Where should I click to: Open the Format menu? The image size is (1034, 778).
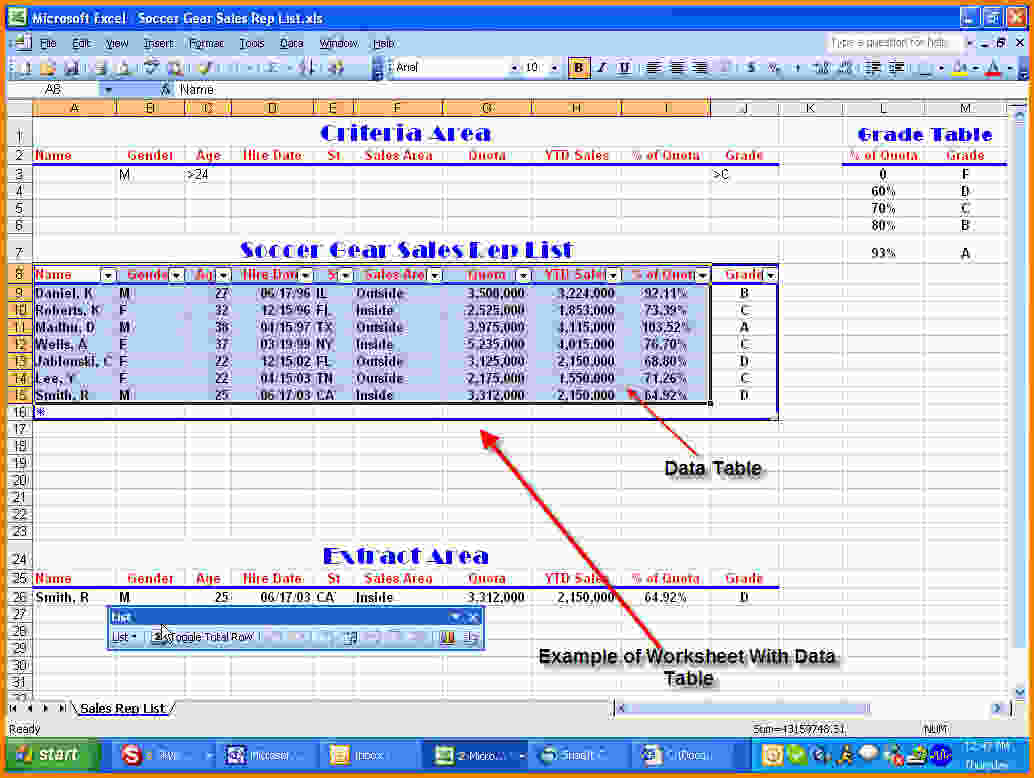(x=206, y=43)
